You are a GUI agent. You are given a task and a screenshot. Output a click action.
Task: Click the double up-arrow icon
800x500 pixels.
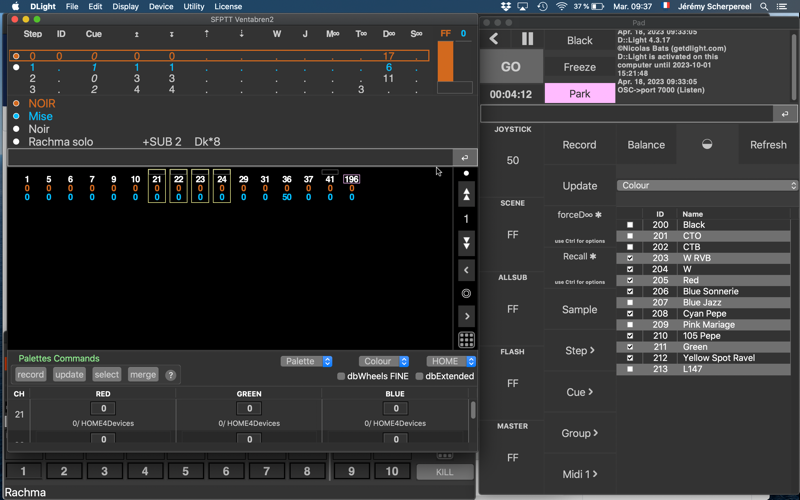click(x=466, y=195)
